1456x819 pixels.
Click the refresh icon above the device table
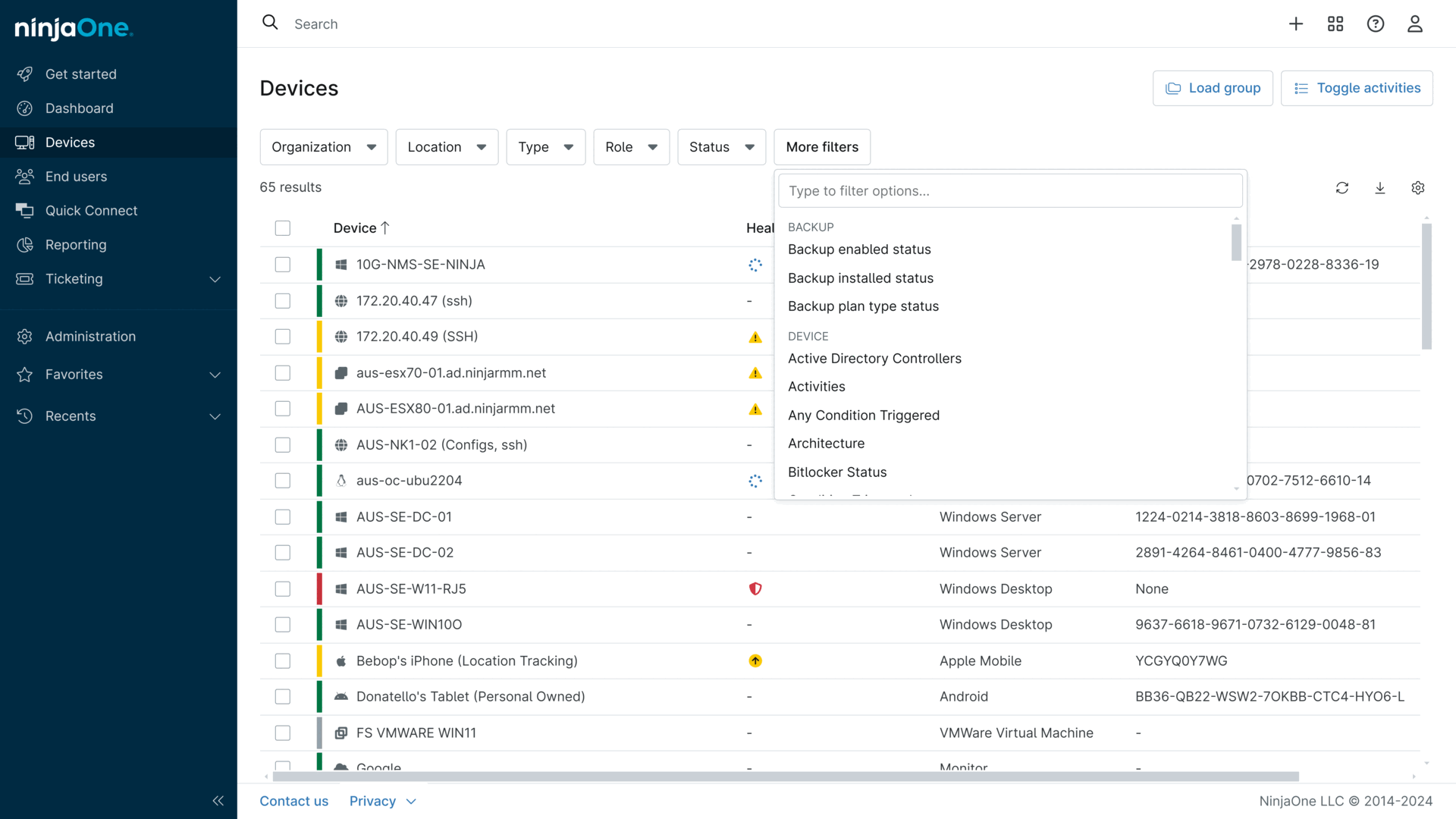pyautogui.click(x=1341, y=188)
